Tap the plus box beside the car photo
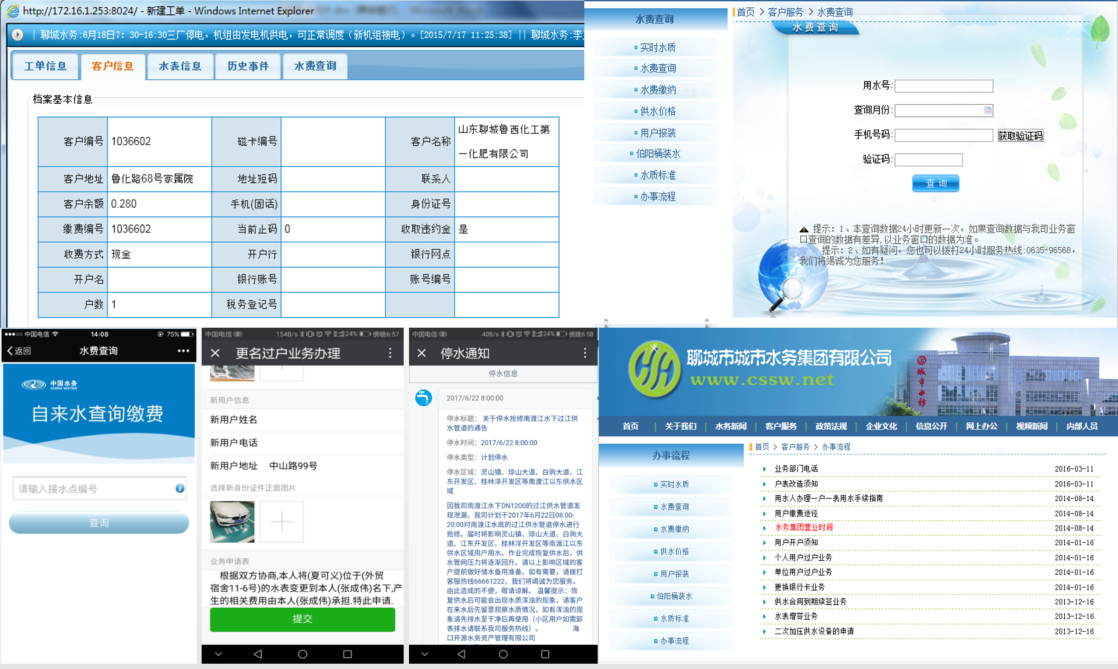This screenshot has height=669, width=1118. (282, 522)
